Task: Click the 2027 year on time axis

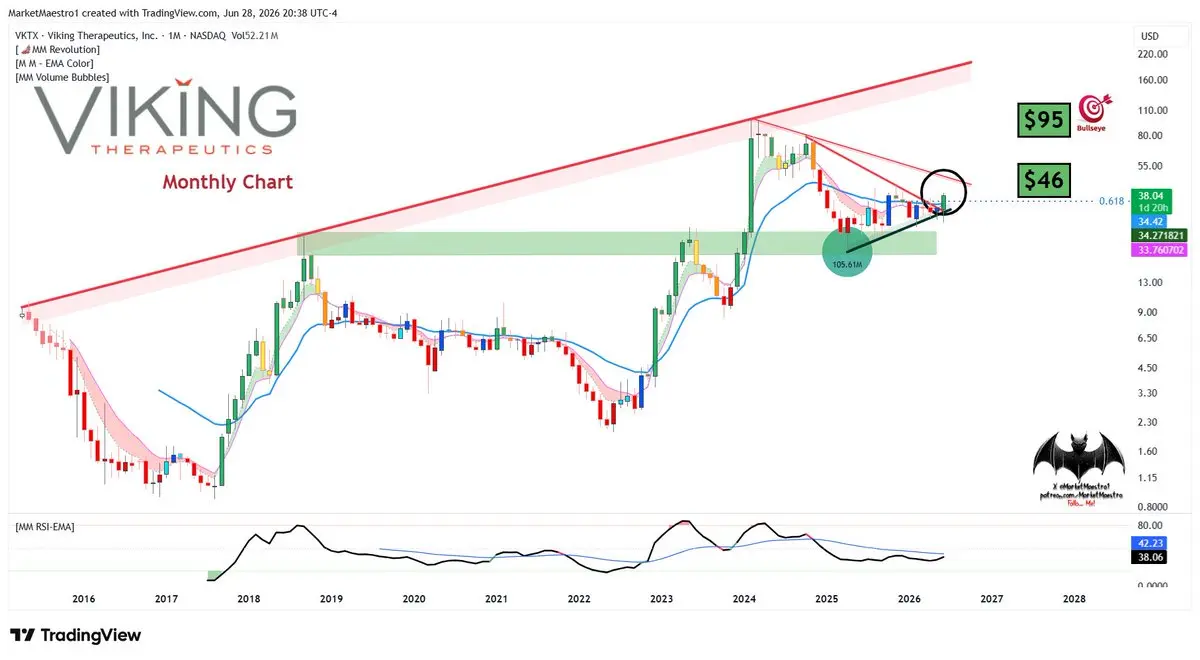Action: point(991,600)
